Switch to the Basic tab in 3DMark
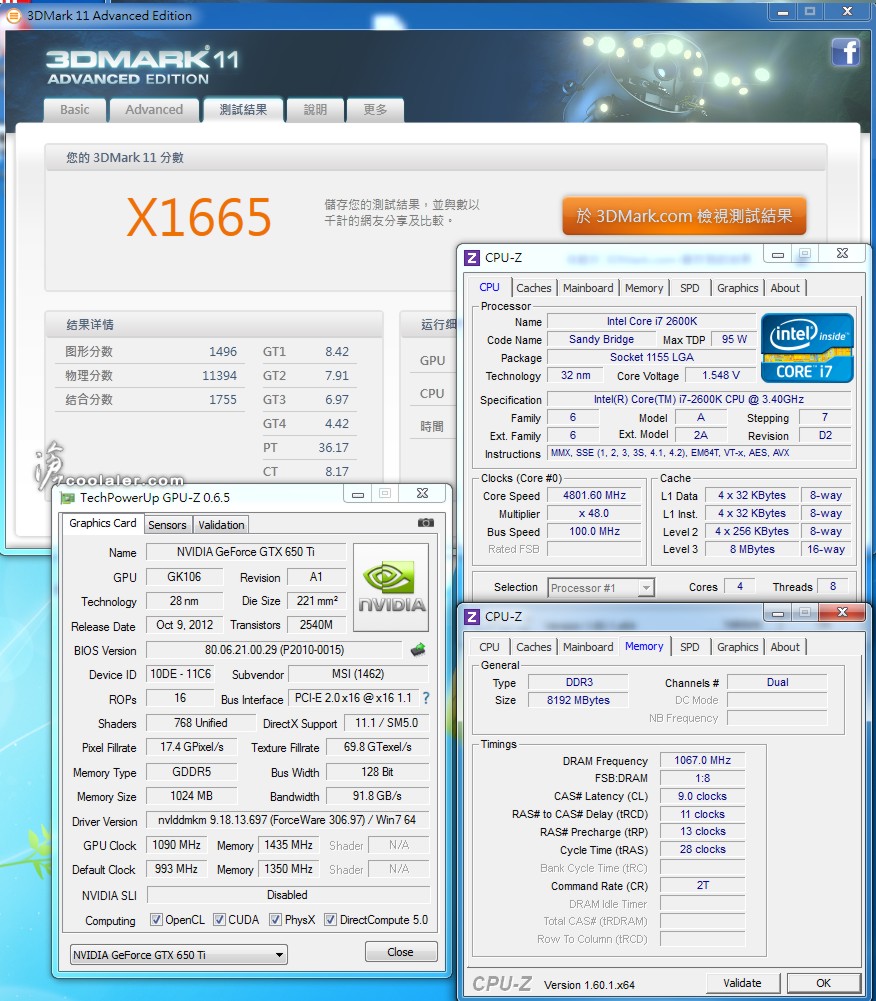The height and width of the screenshot is (1001, 876). [x=75, y=110]
